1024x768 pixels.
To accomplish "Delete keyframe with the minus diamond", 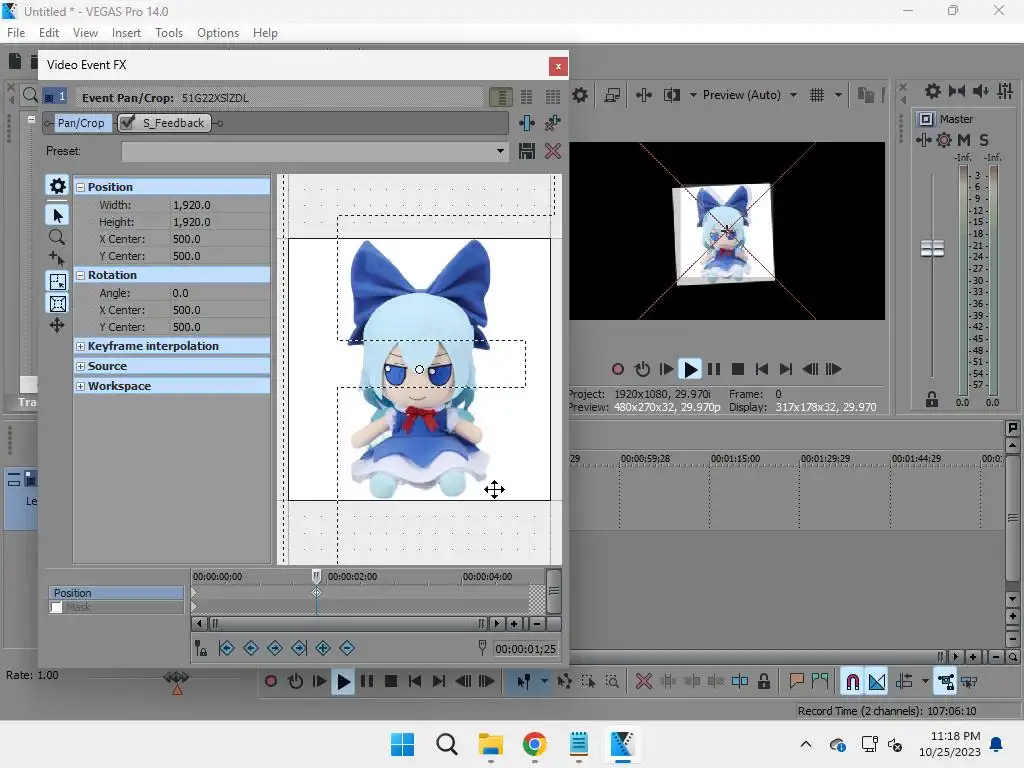I will (x=347, y=648).
